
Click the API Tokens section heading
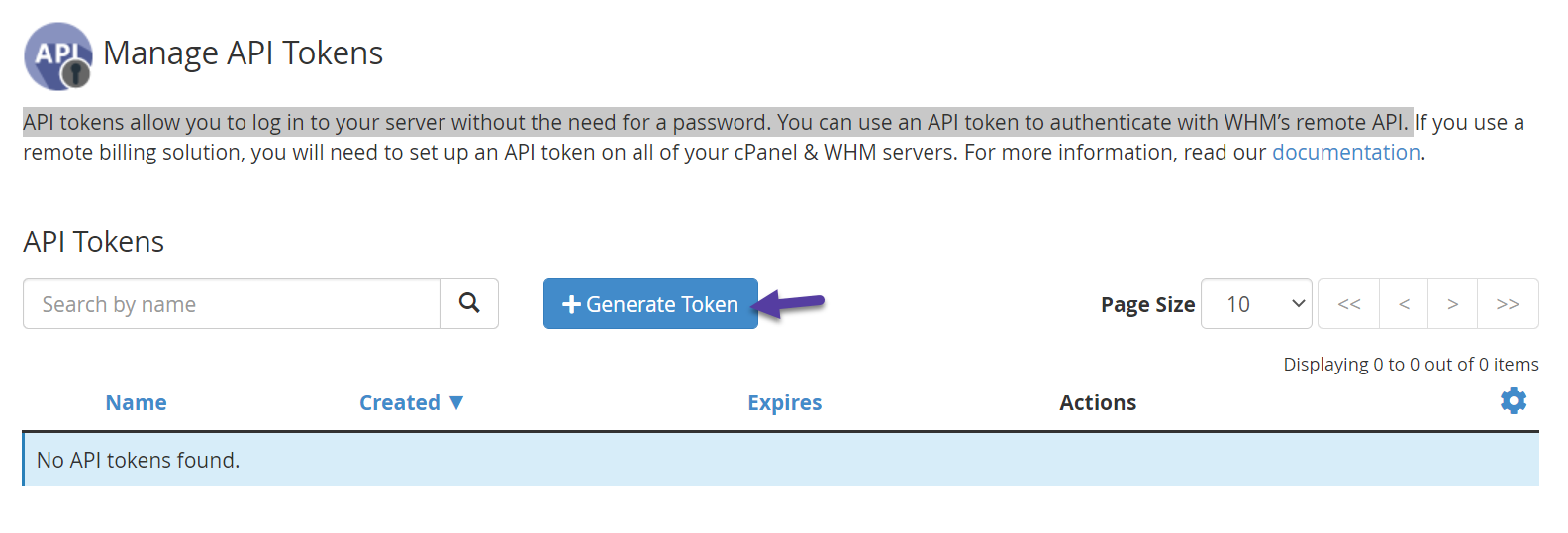tap(94, 242)
